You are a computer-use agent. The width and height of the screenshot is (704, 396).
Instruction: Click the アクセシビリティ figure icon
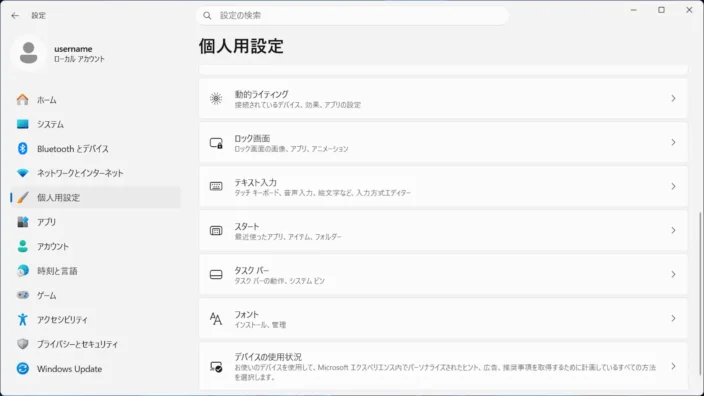pyautogui.click(x=22, y=320)
